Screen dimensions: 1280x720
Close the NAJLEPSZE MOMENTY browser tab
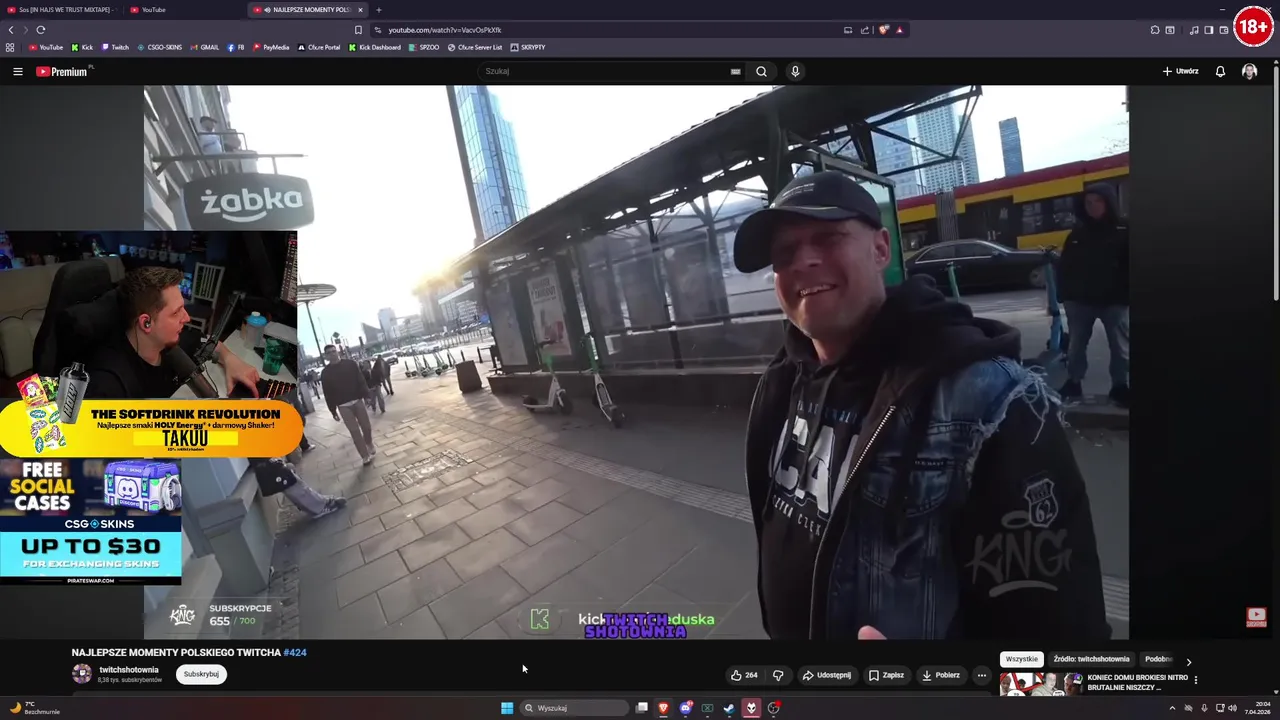361,10
